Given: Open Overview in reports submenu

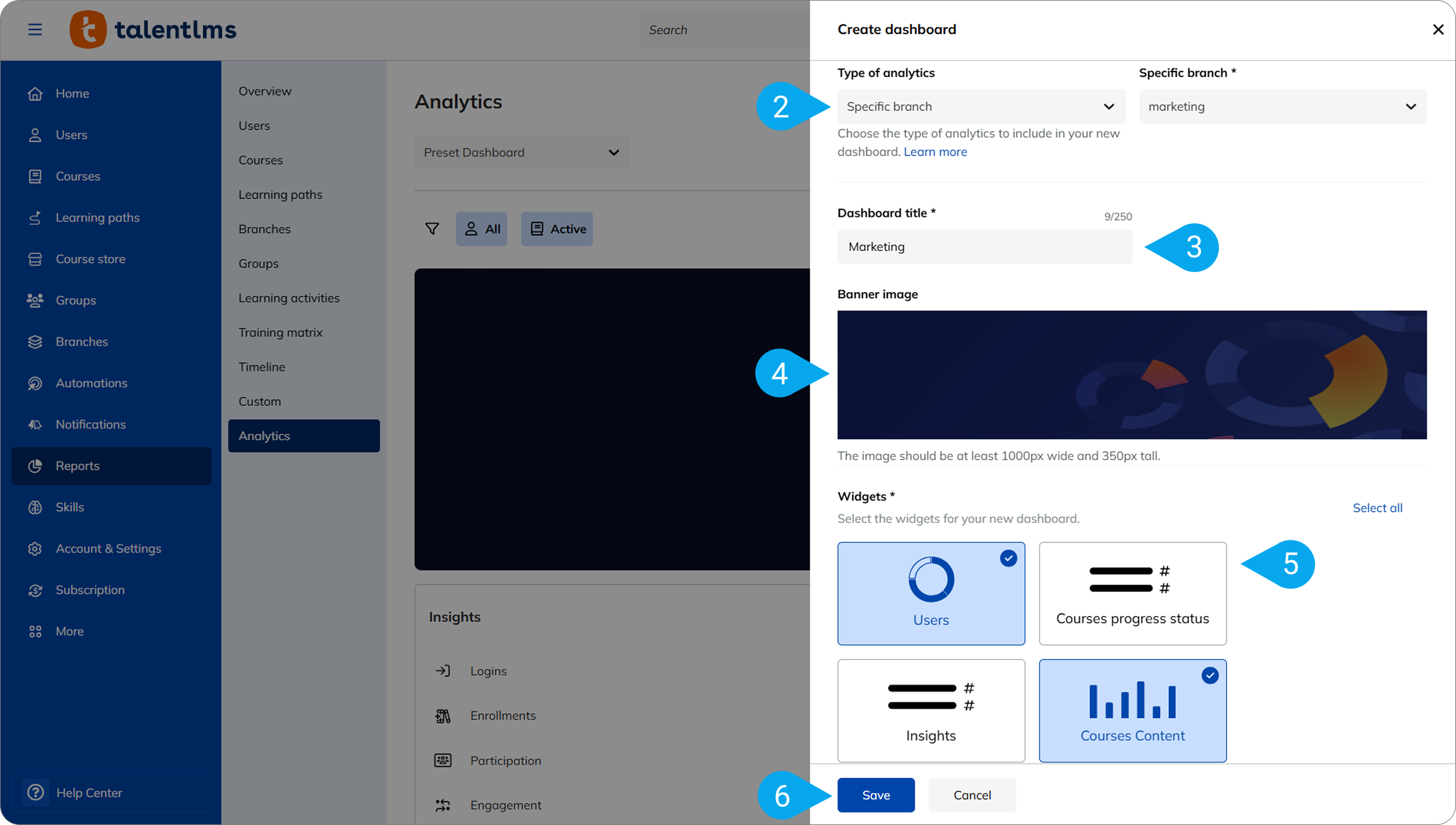Looking at the screenshot, I should (265, 91).
